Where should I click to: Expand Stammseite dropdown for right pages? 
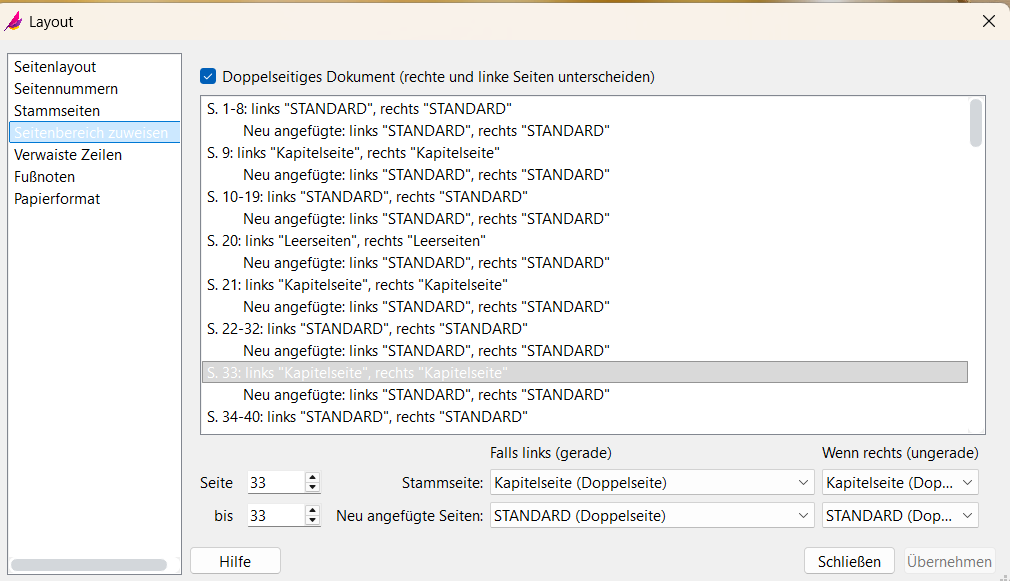coord(899,483)
